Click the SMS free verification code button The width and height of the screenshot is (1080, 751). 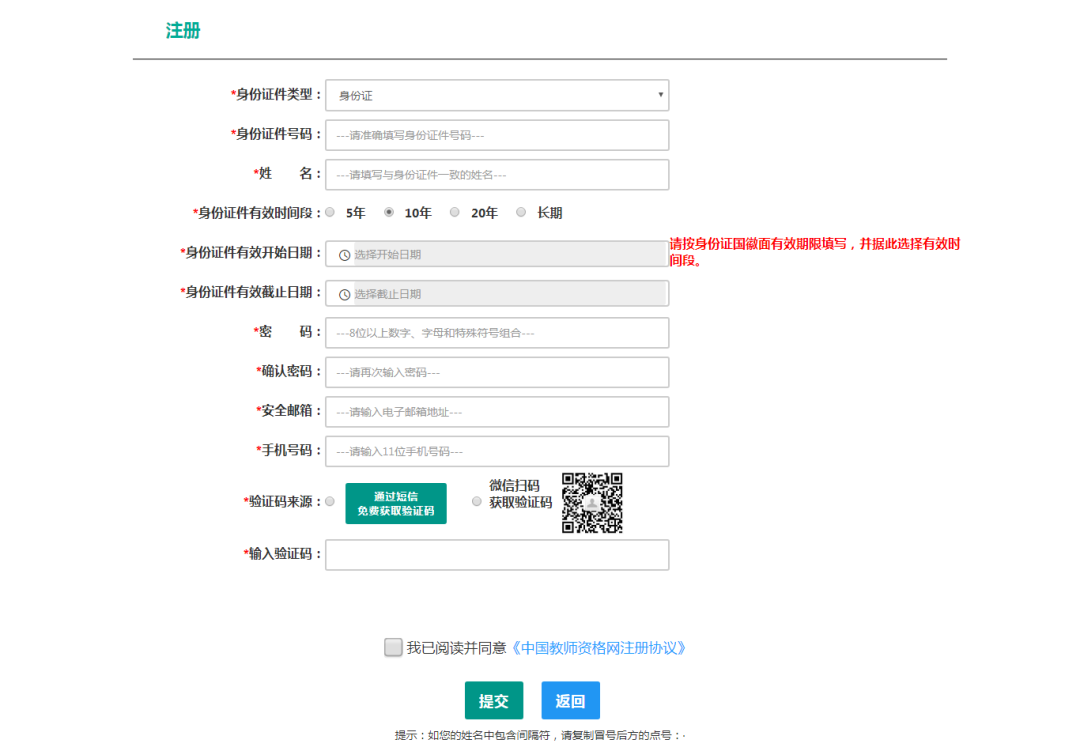[395, 503]
